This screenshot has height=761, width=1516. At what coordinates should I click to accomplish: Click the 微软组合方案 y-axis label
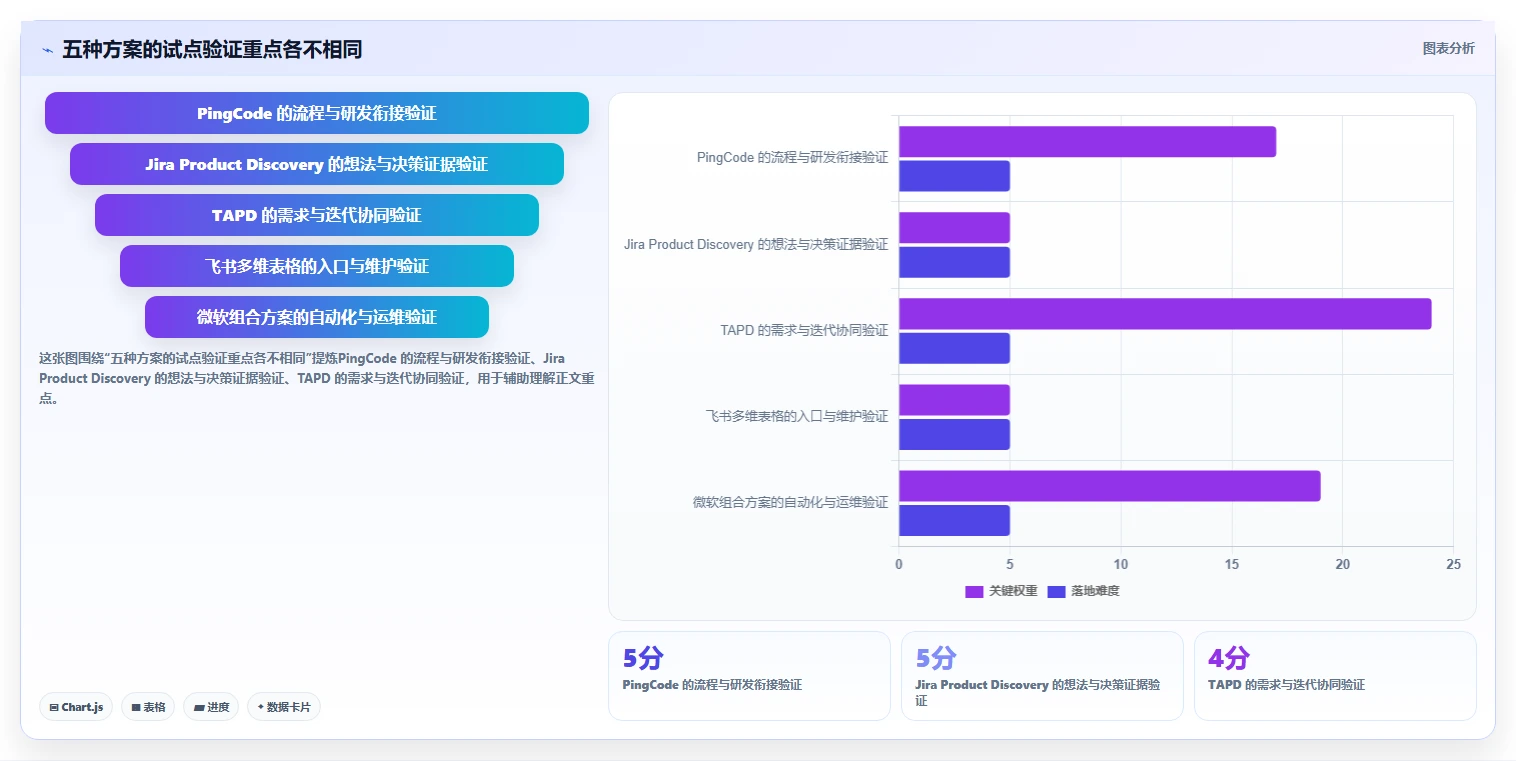(x=790, y=502)
